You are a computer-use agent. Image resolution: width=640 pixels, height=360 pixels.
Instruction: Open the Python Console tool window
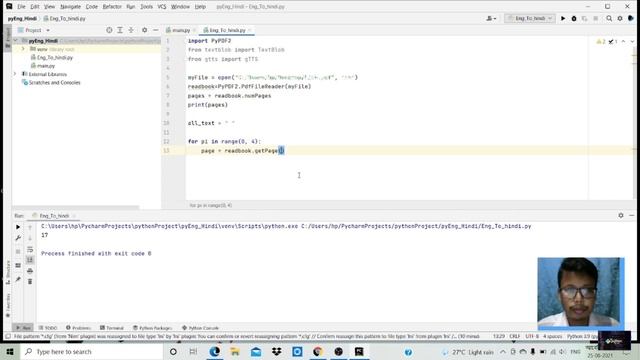200,328
